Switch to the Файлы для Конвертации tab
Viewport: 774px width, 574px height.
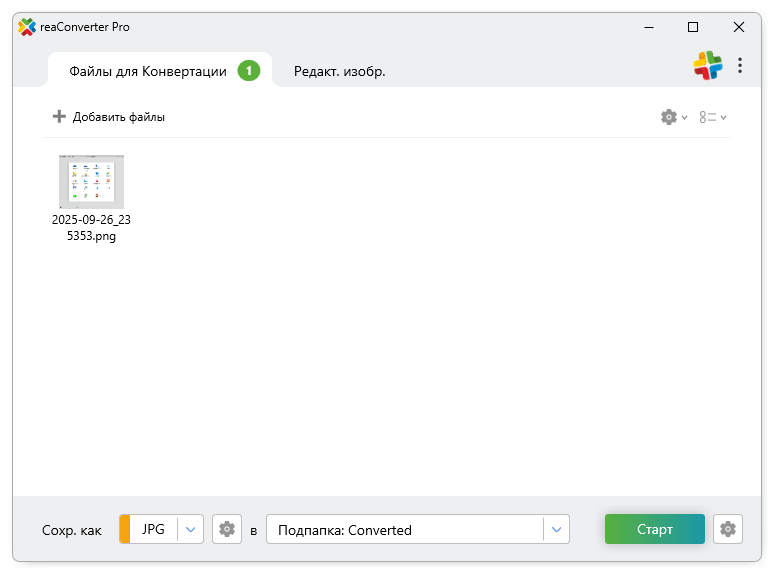click(x=148, y=71)
